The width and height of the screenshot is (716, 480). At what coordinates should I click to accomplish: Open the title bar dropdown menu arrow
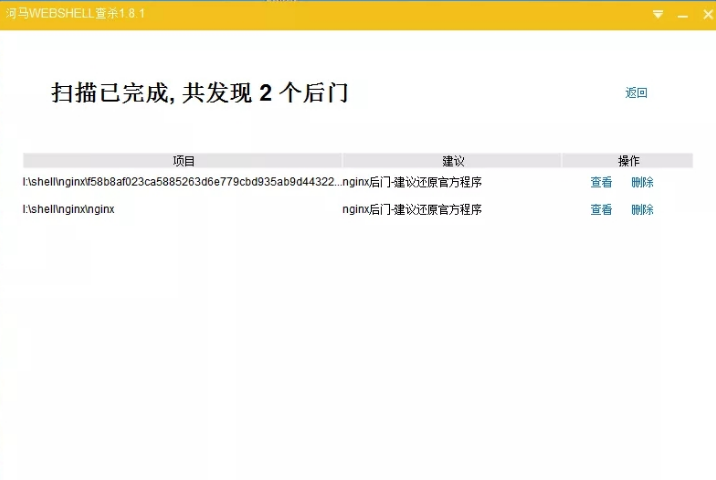tap(658, 15)
